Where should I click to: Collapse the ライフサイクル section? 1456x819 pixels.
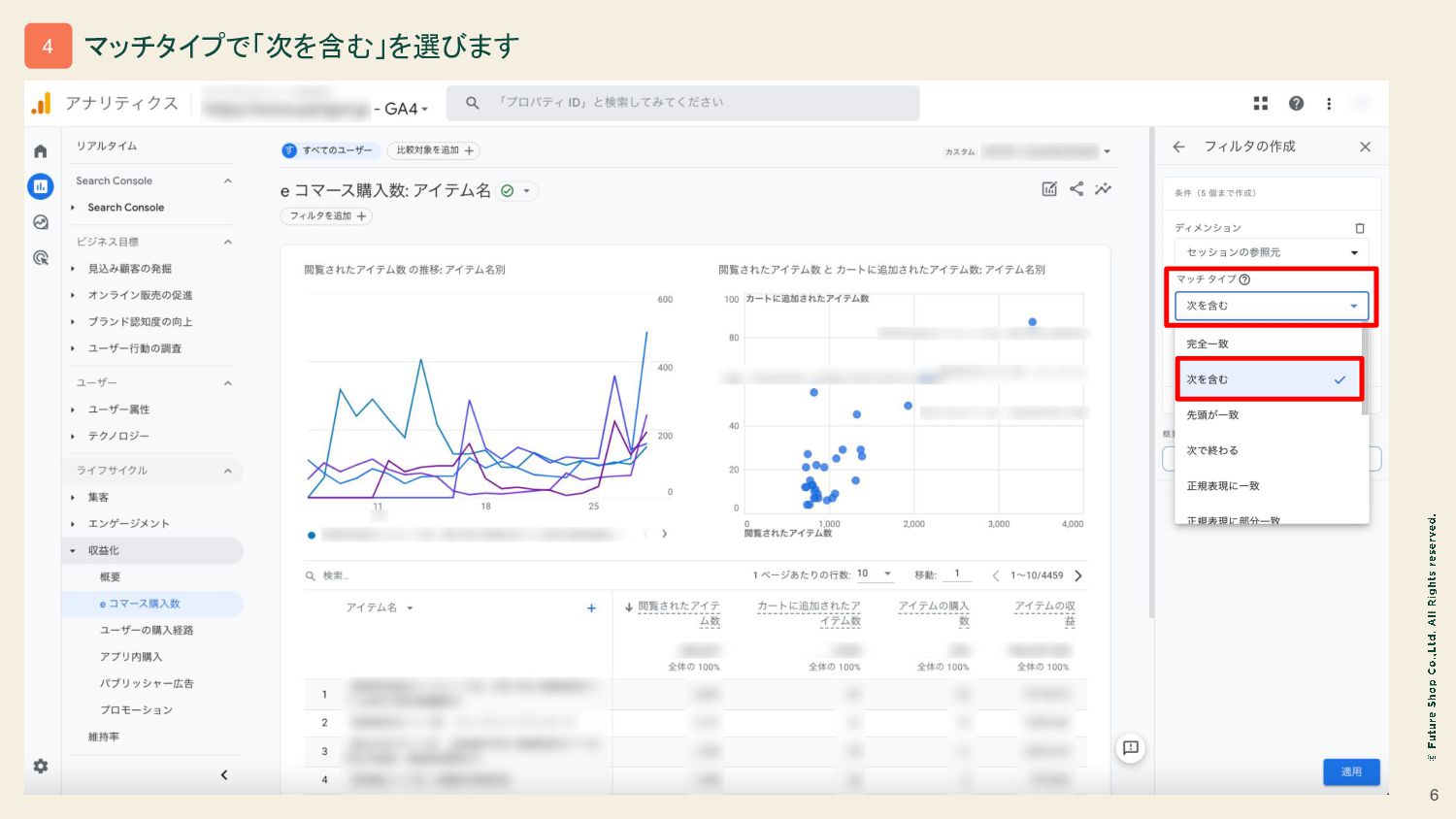228,471
